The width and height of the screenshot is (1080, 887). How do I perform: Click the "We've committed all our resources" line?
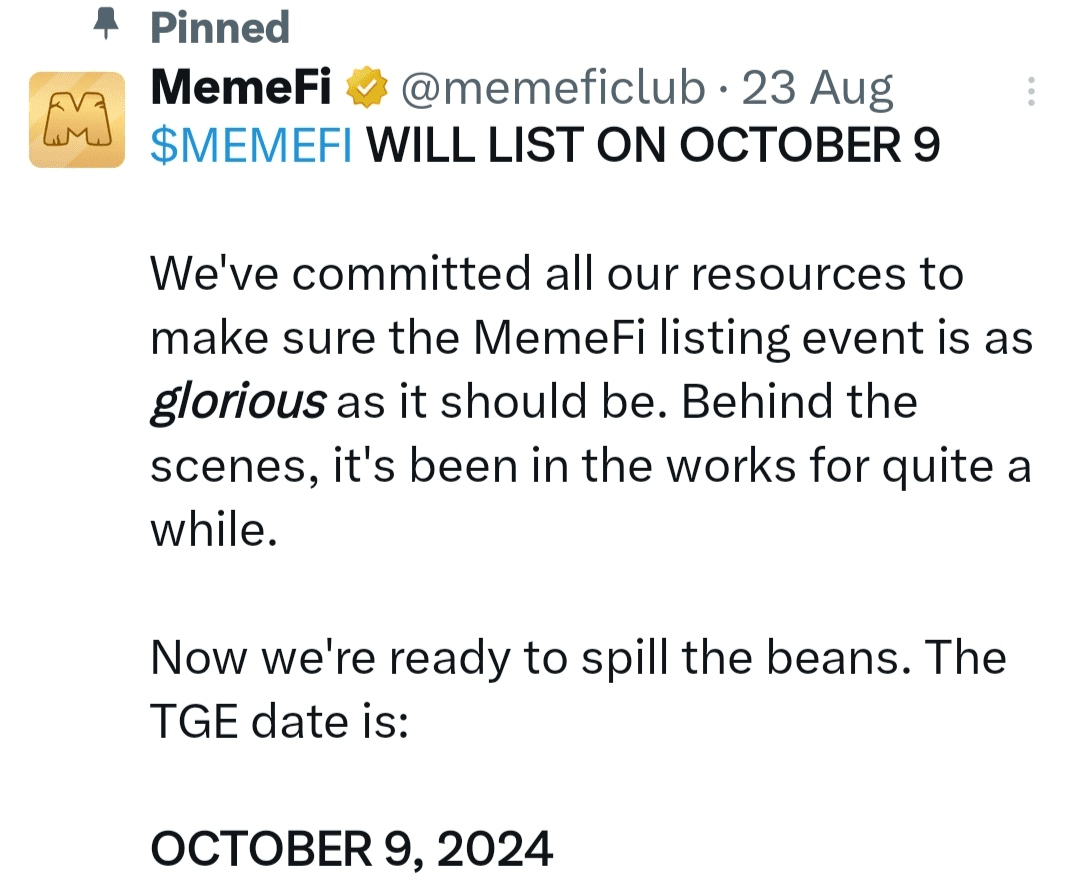[556, 274]
